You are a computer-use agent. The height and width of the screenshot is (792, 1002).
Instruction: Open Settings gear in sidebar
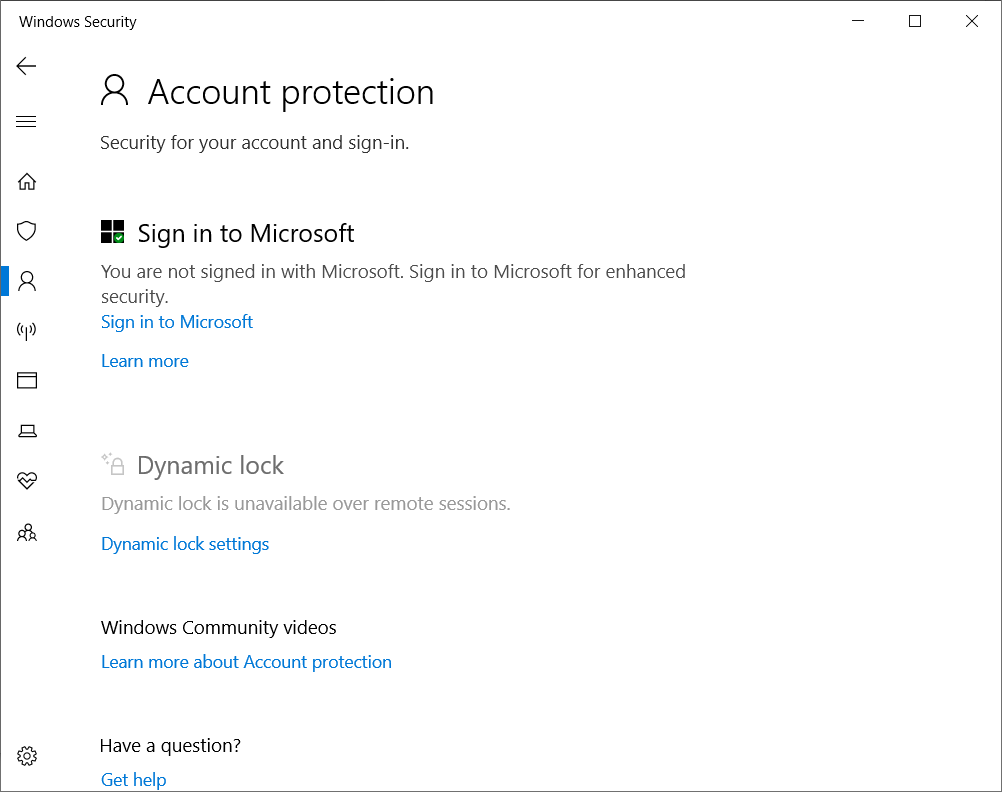click(27, 756)
